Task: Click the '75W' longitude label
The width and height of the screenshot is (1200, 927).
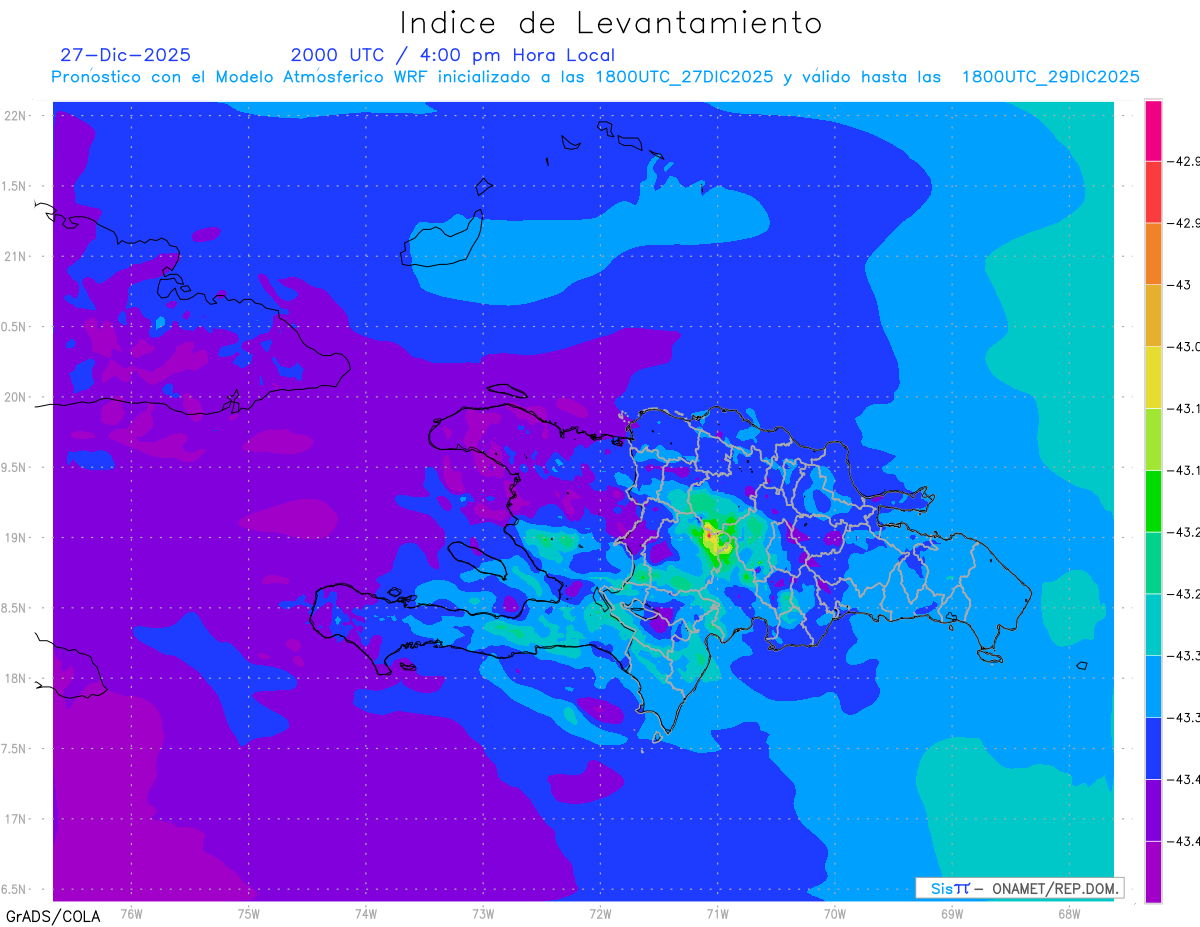Action: (x=248, y=913)
